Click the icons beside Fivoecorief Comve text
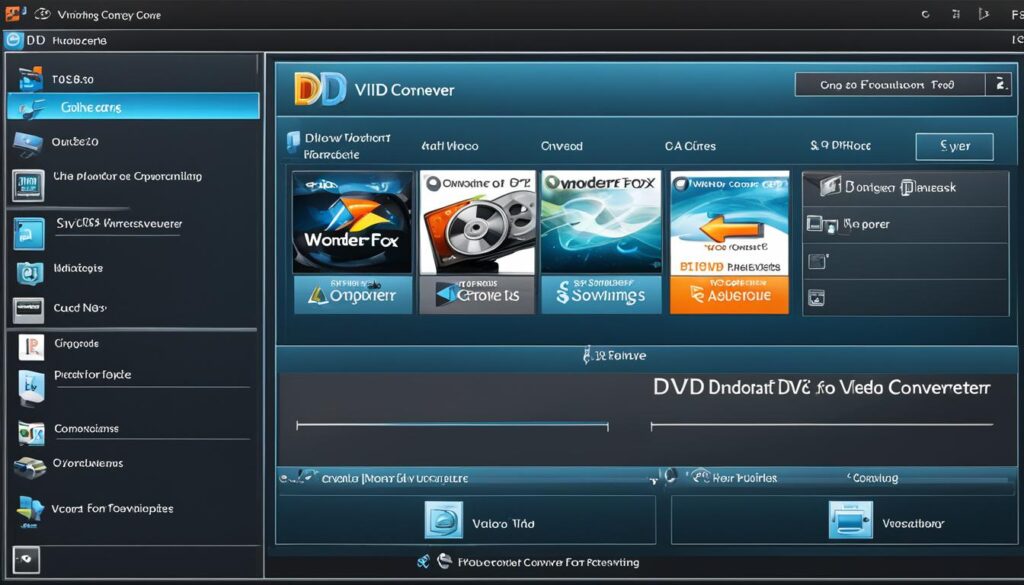The image size is (1024, 585). [x=434, y=561]
